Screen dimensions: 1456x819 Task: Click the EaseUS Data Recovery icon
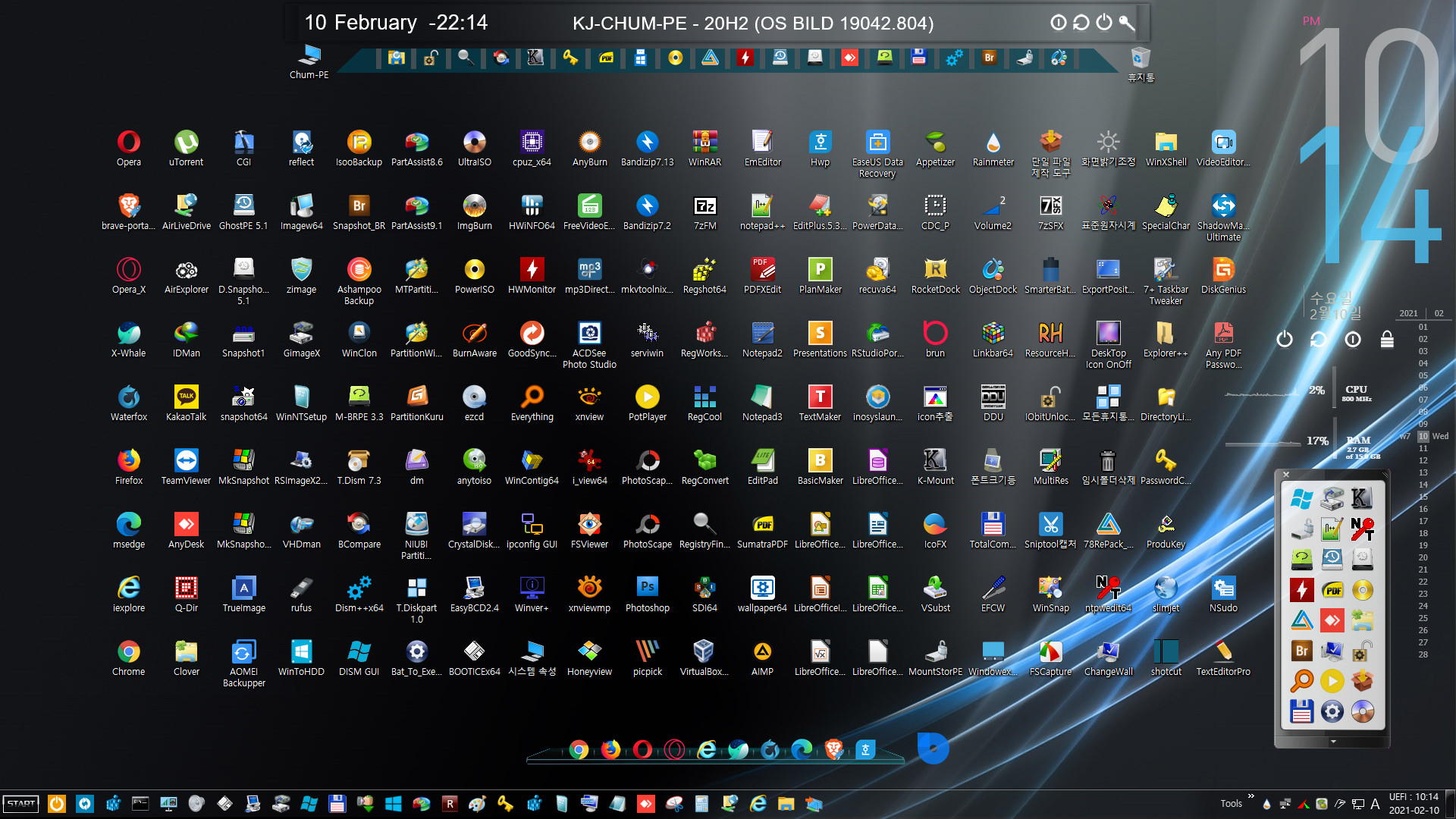(877, 153)
